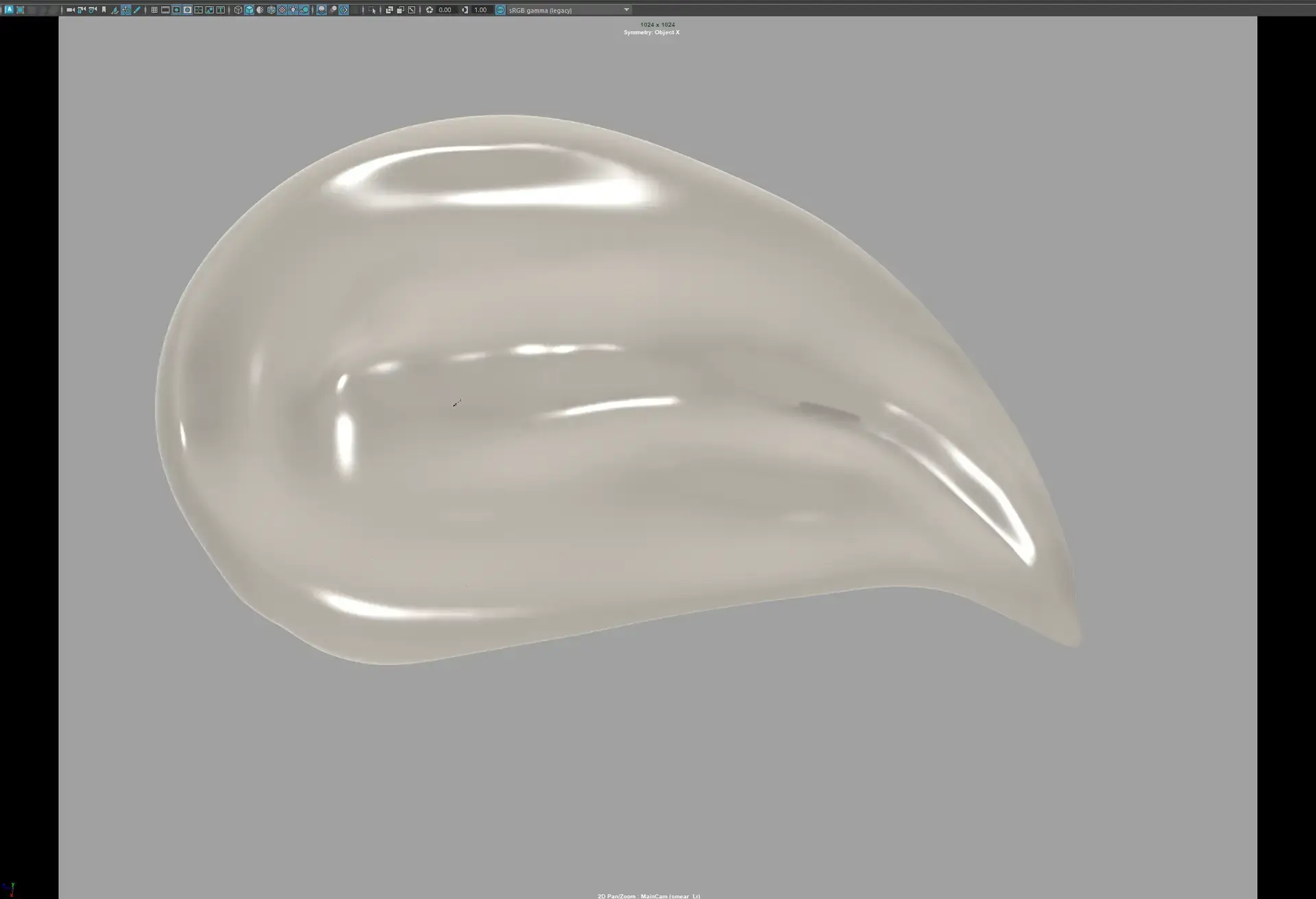Enable Smooth Shade All cube icon

point(249,10)
